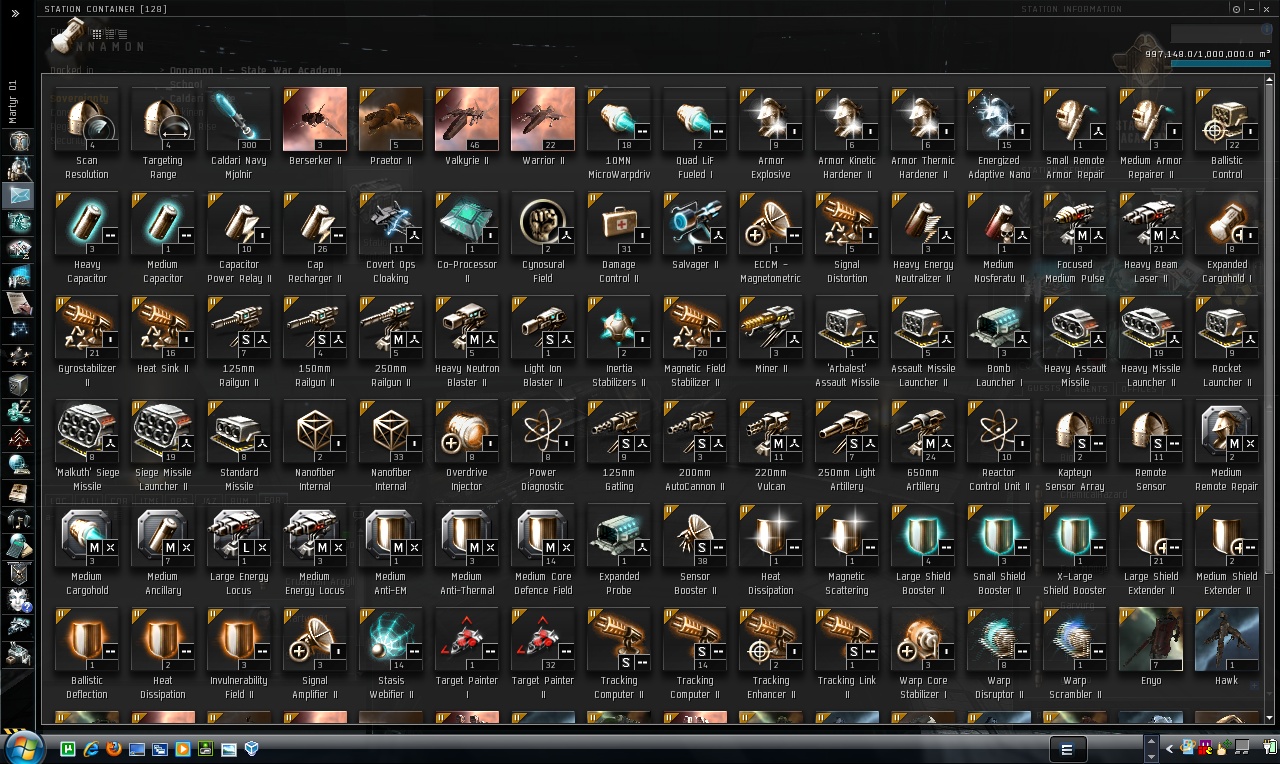This screenshot has height=764, width=1280.
Task: Select the Invulnerability Field II module
Action: pyautogui.click(x=239, y=639)
